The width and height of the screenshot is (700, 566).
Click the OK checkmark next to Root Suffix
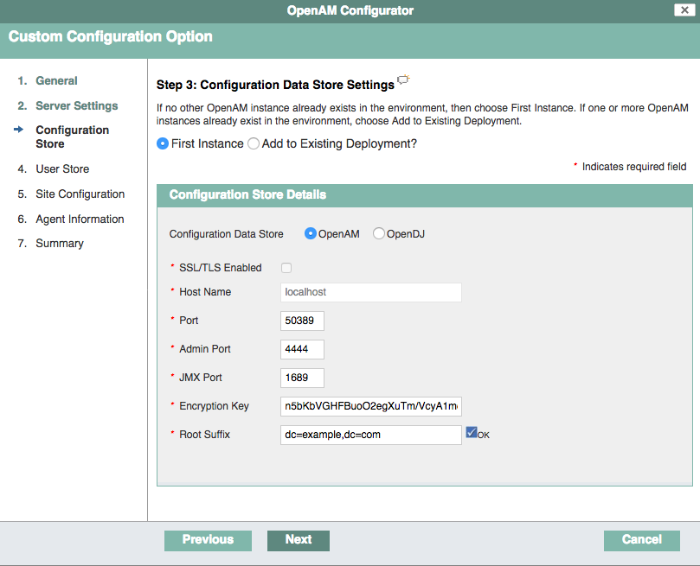[471, 432]
